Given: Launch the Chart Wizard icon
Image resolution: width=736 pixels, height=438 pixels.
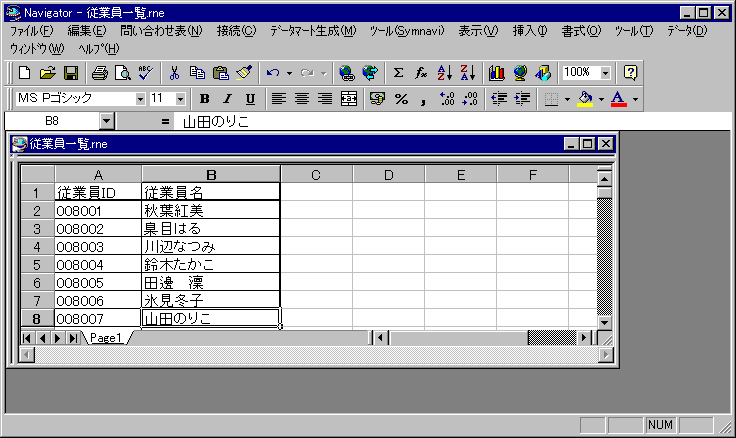Looking at the screenshot, I should pos(497,73).
